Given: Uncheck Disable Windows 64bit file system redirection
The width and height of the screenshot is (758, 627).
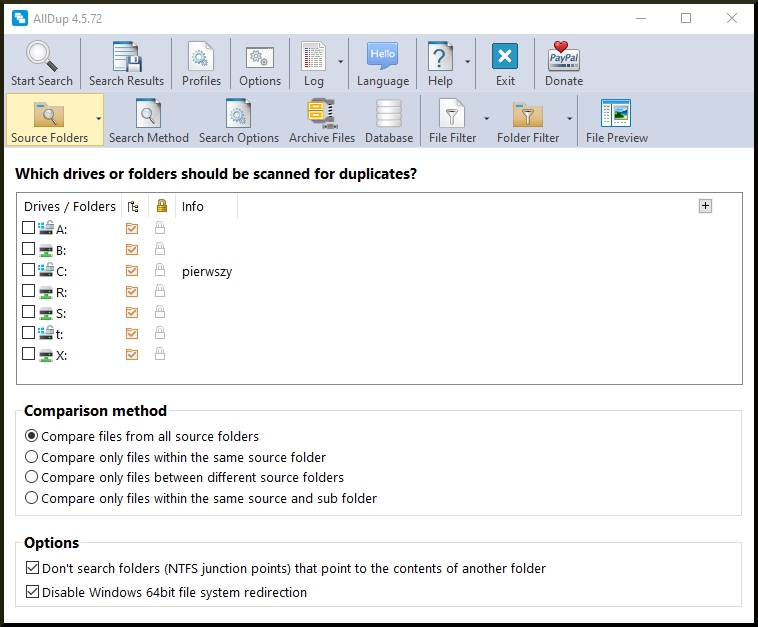Looking at the screenshot, I should 32,592.
